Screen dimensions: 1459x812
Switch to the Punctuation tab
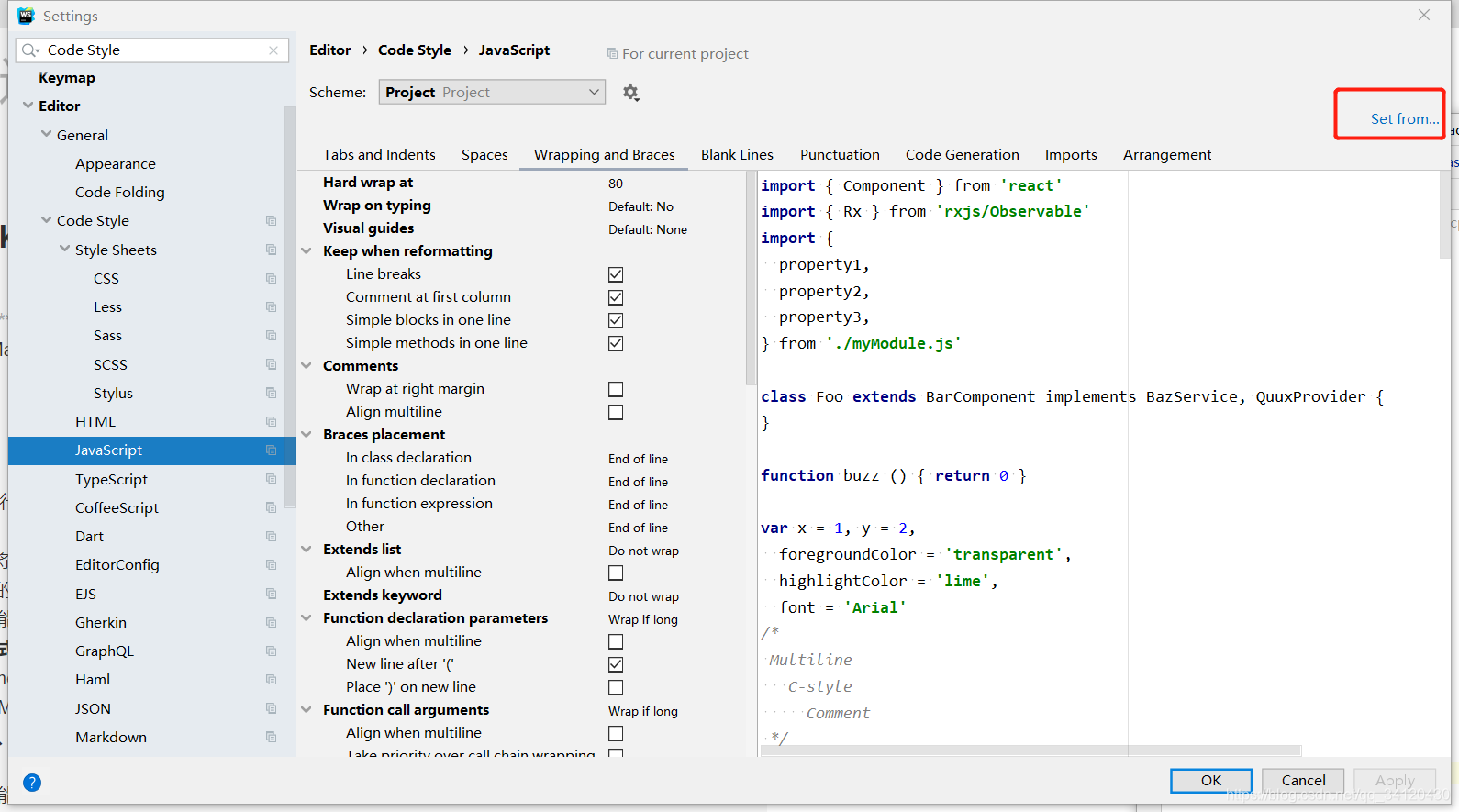point(840,154)
